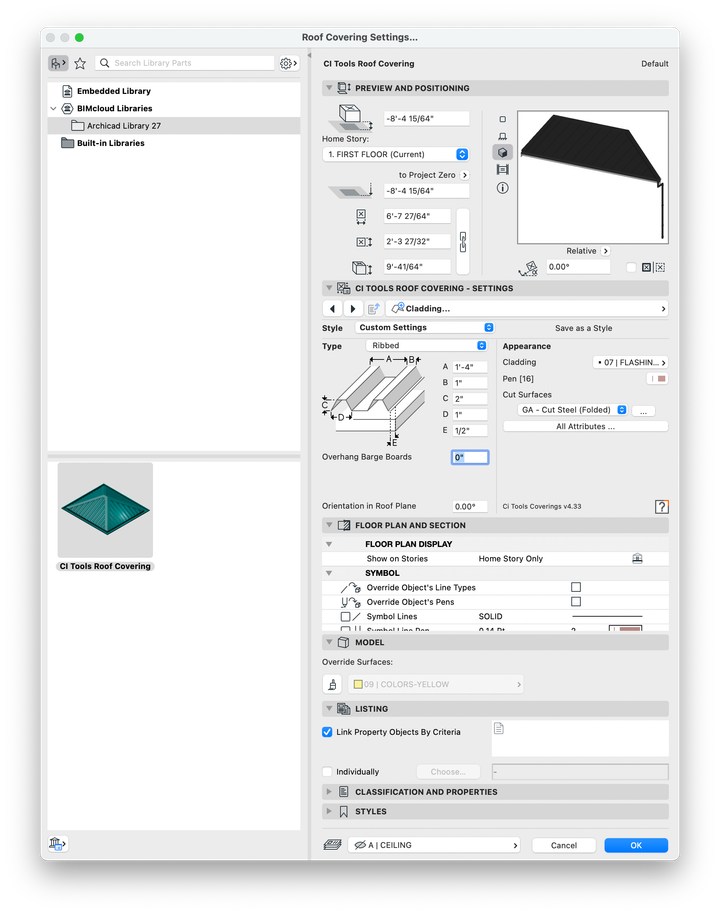
Task: Enable Override Object's Line Types checkbox
Action: click(x=576, y=587)
